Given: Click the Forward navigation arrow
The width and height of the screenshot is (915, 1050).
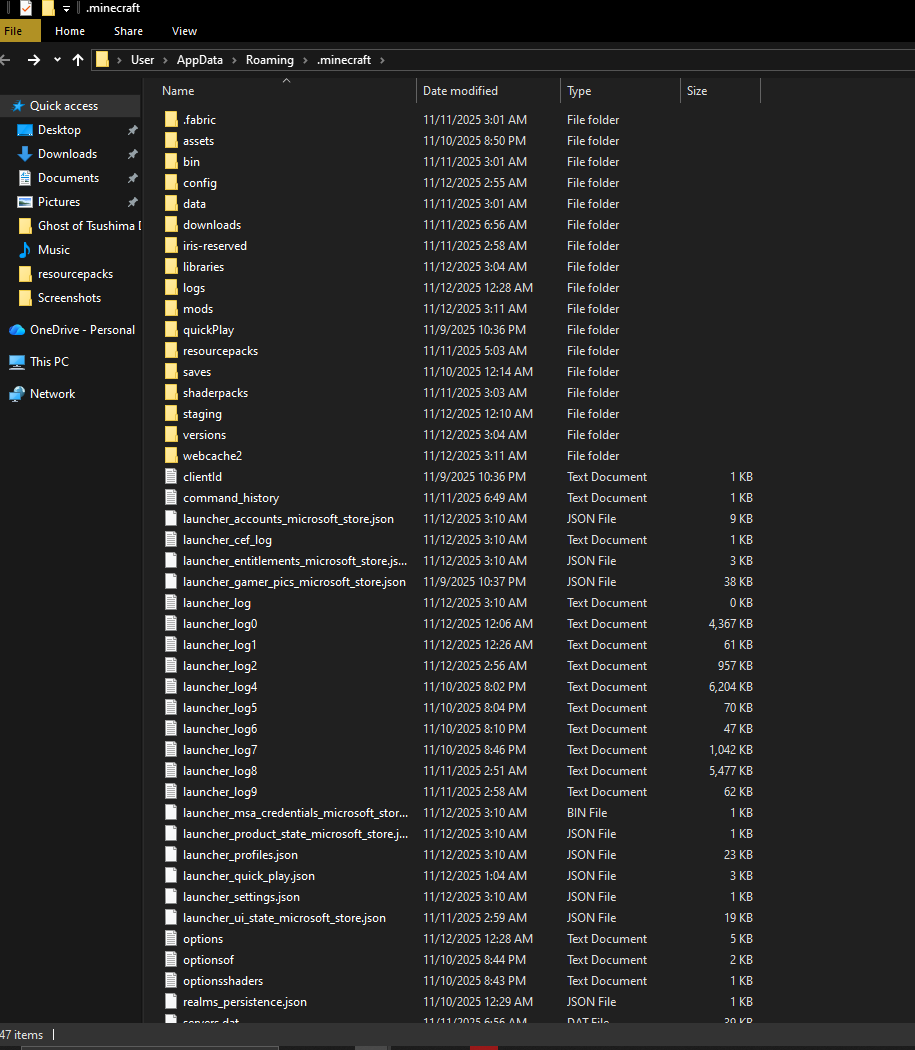Looking at the screenshot, I should pyautogui.click(x=33, y=60).
